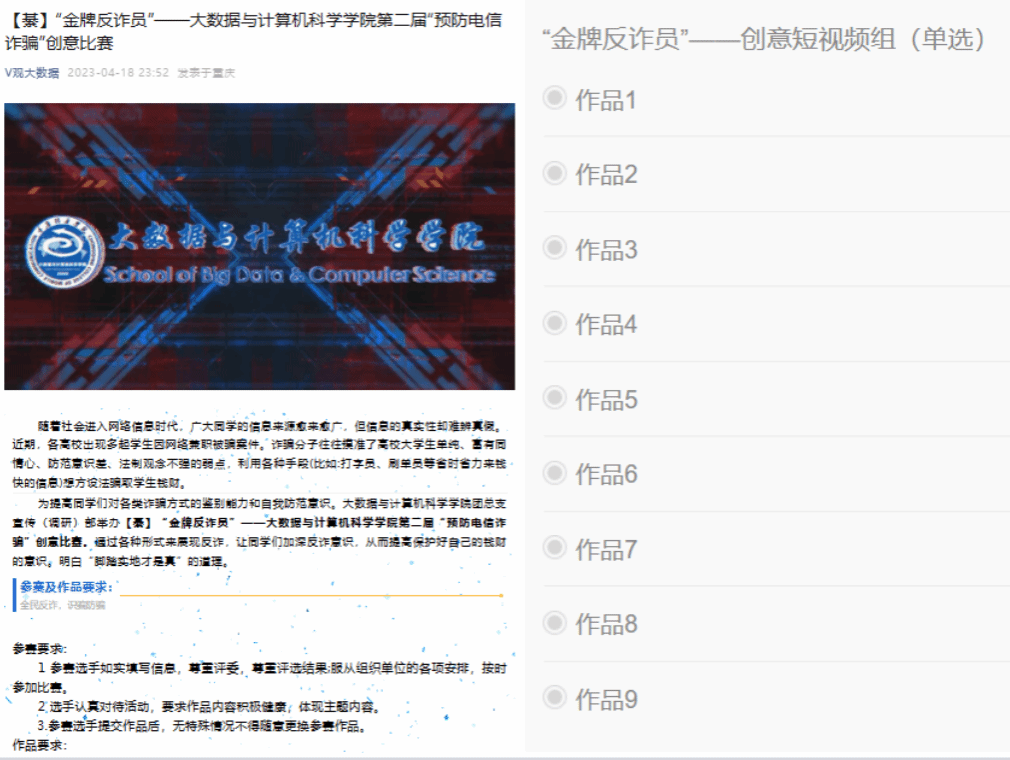Viewport: 1010px width, 760px height.
Task: Click the 参赛及作品要求 section heading
Action: [66, 587]
